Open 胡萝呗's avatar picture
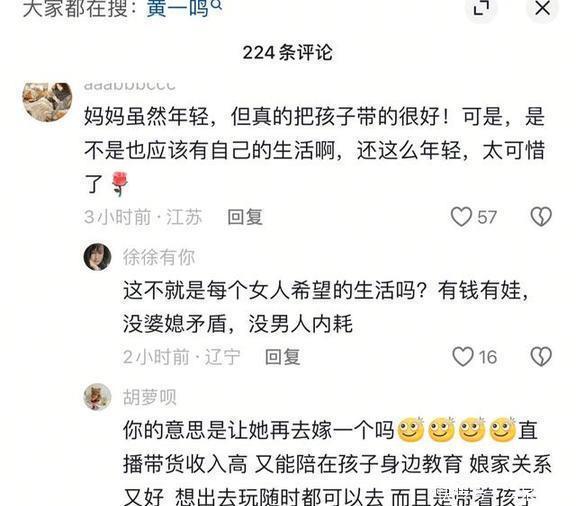This screenshot has height=506, width=576. [x=97, y=397]
